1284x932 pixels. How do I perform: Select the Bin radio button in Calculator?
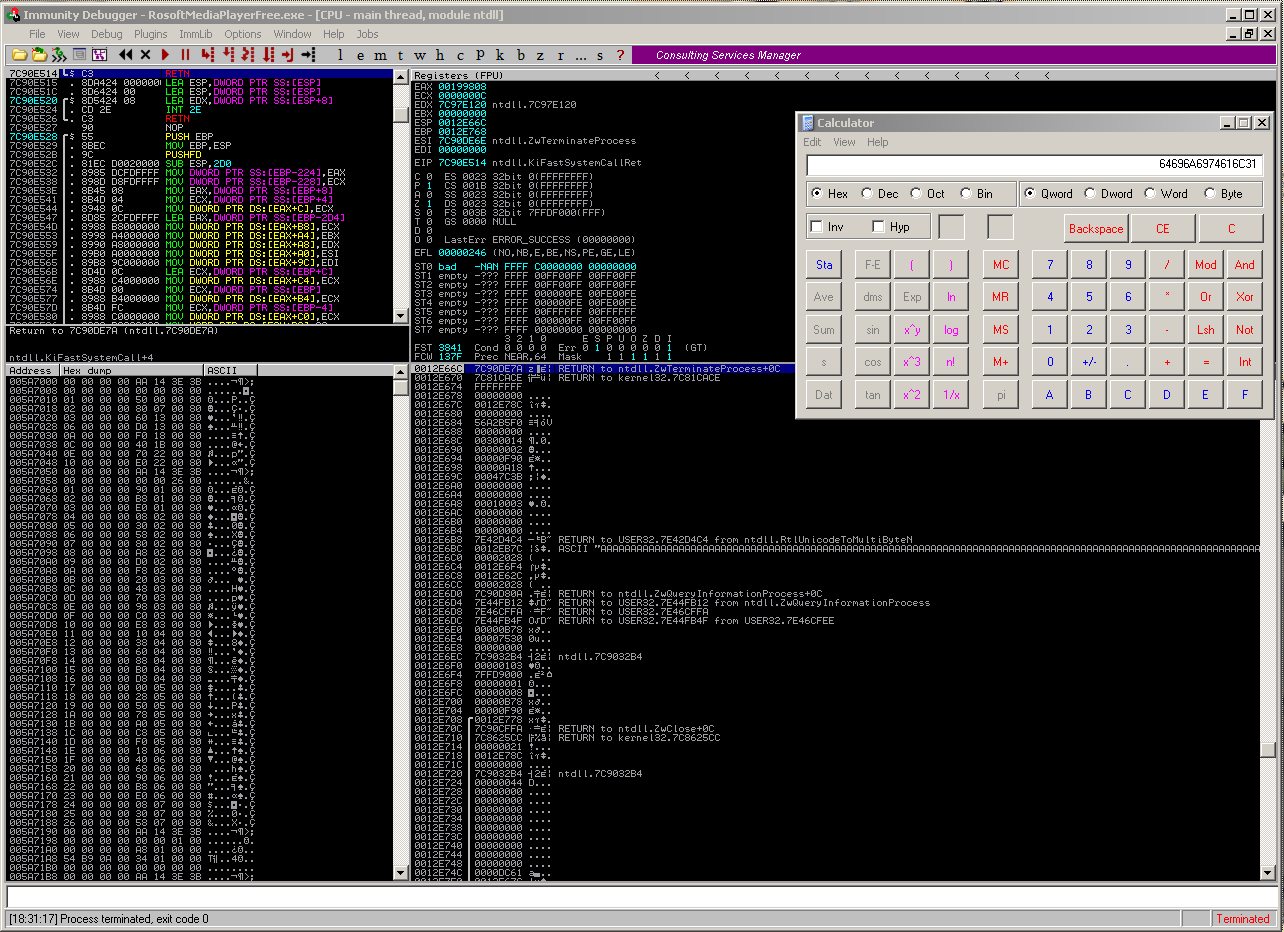click(x=977, y=194)
